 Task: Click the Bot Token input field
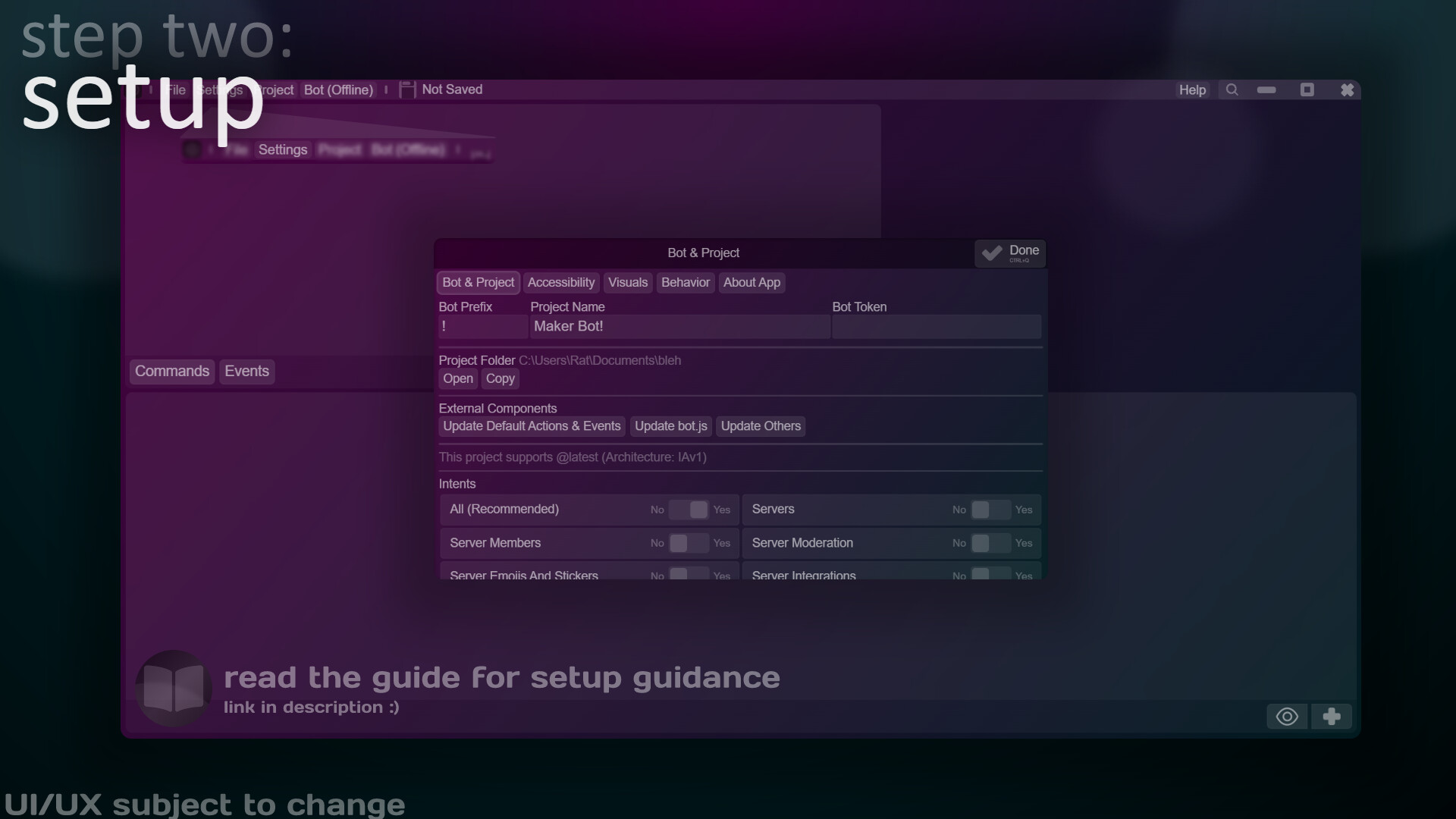point(936,326)
